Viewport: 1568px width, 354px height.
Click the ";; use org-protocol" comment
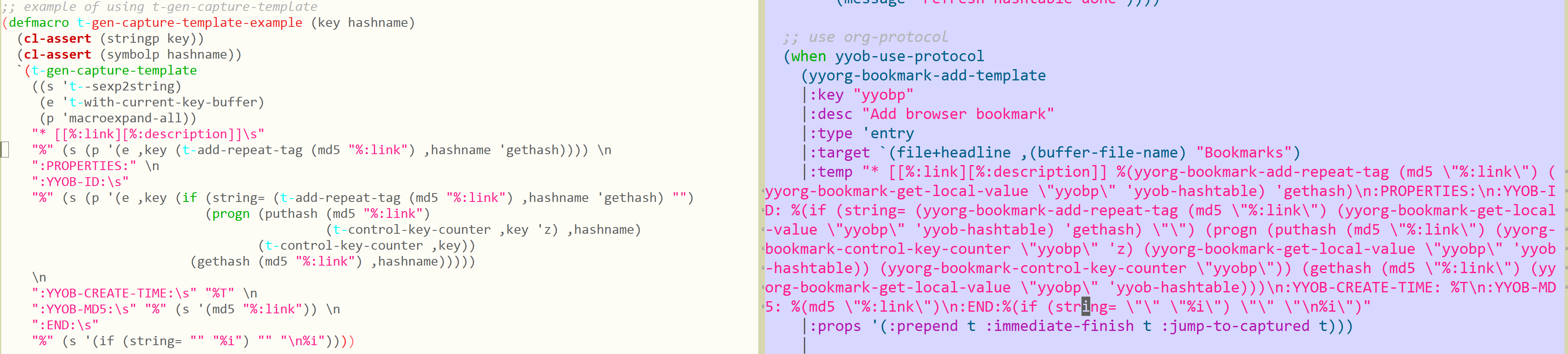[865, 37]
